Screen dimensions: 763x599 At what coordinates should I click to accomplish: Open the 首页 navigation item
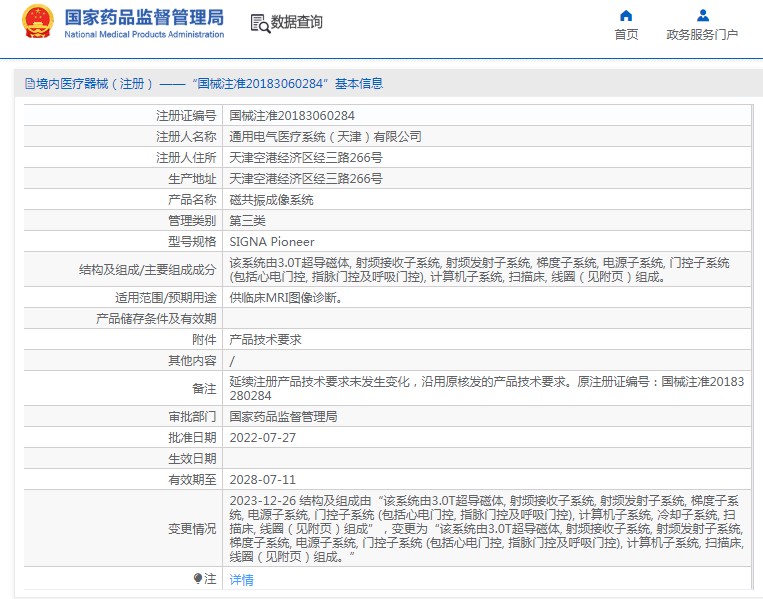point(626,35)
